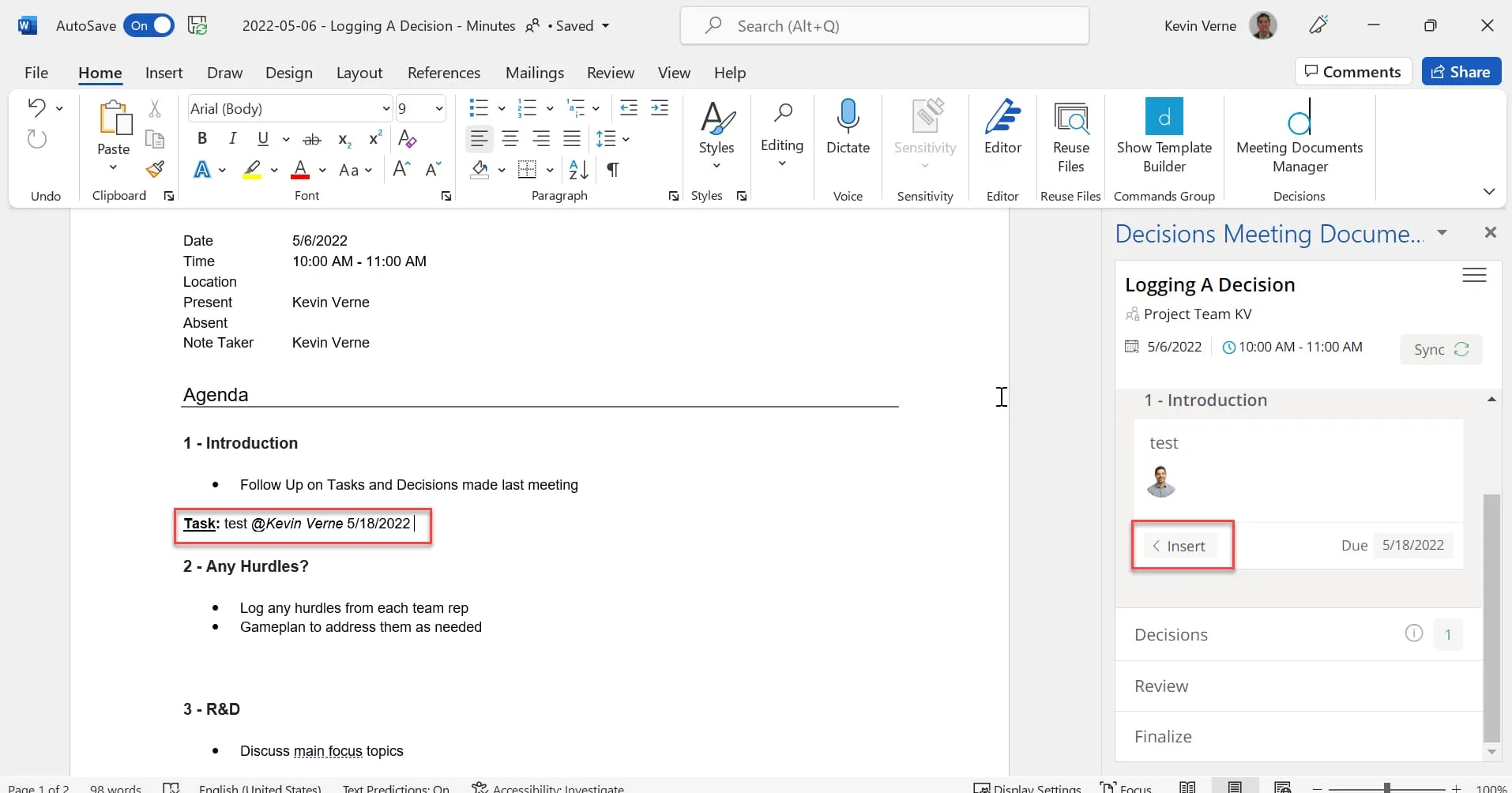Apply the red font color swatch
This screenshot has height=793, width=1512.
point(300,170)
